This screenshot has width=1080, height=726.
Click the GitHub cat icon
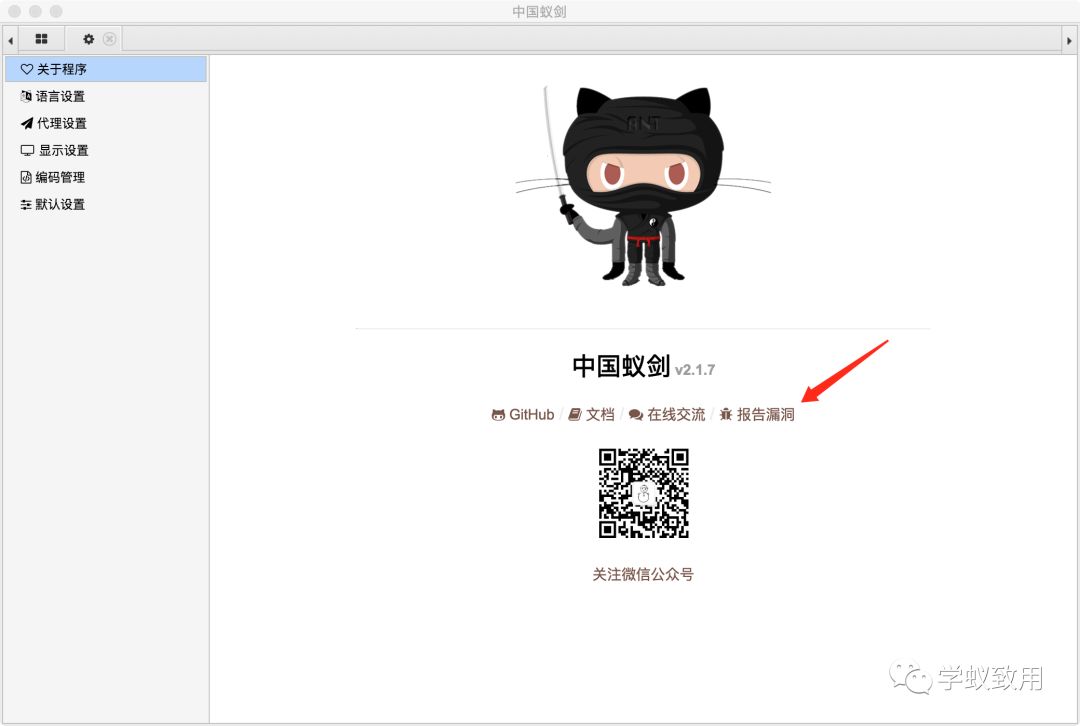[x=498, y=415]
